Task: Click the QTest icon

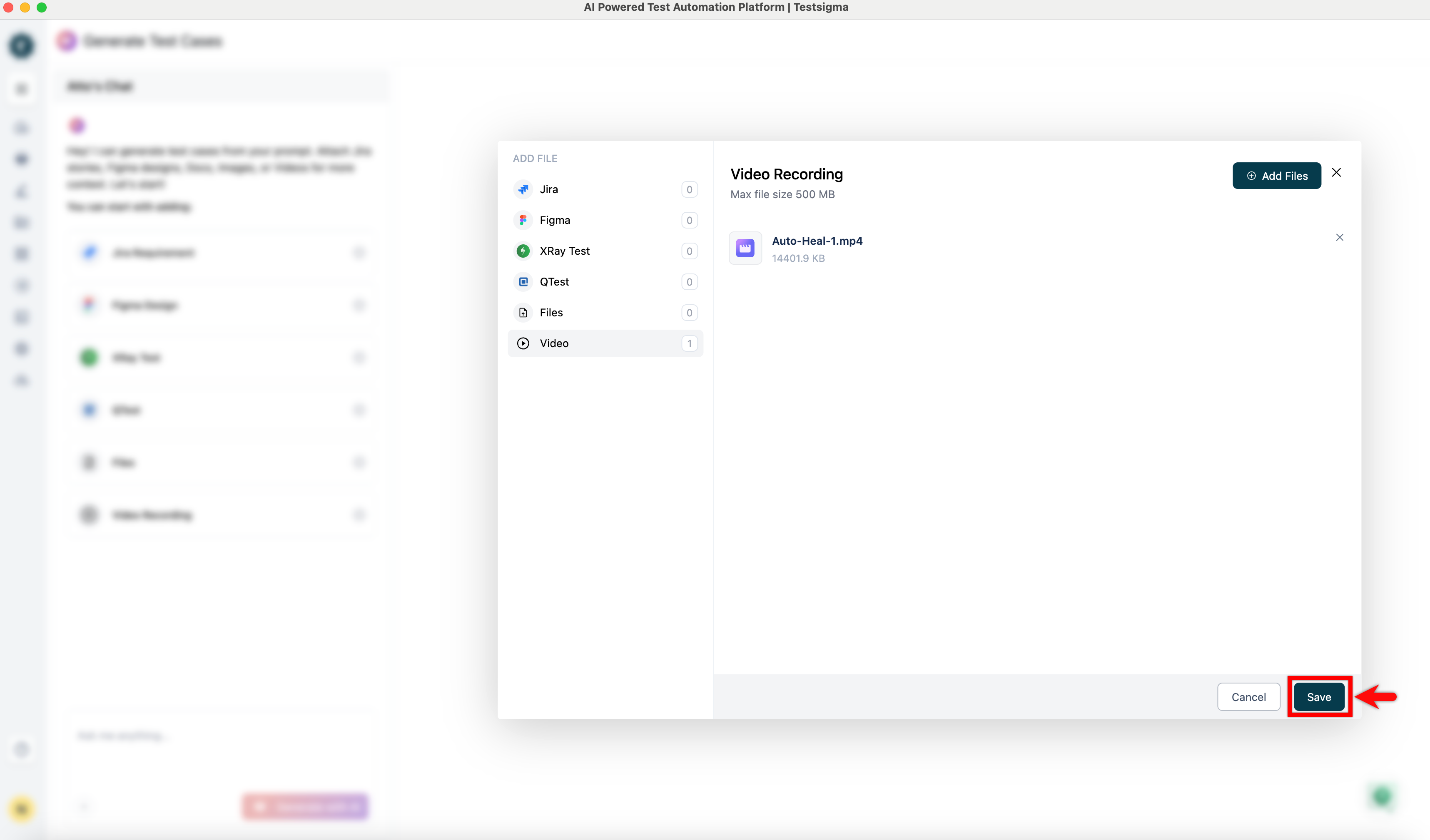Action: [523, 282]
